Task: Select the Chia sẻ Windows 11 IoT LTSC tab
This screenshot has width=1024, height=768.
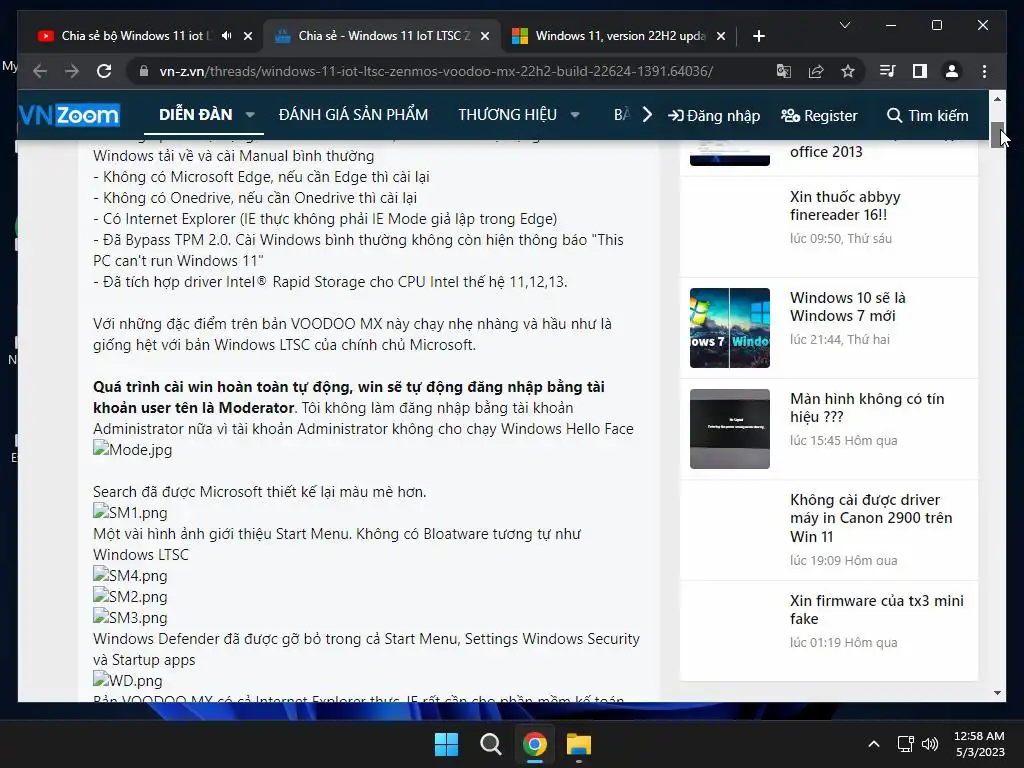Action: (383, 36)
